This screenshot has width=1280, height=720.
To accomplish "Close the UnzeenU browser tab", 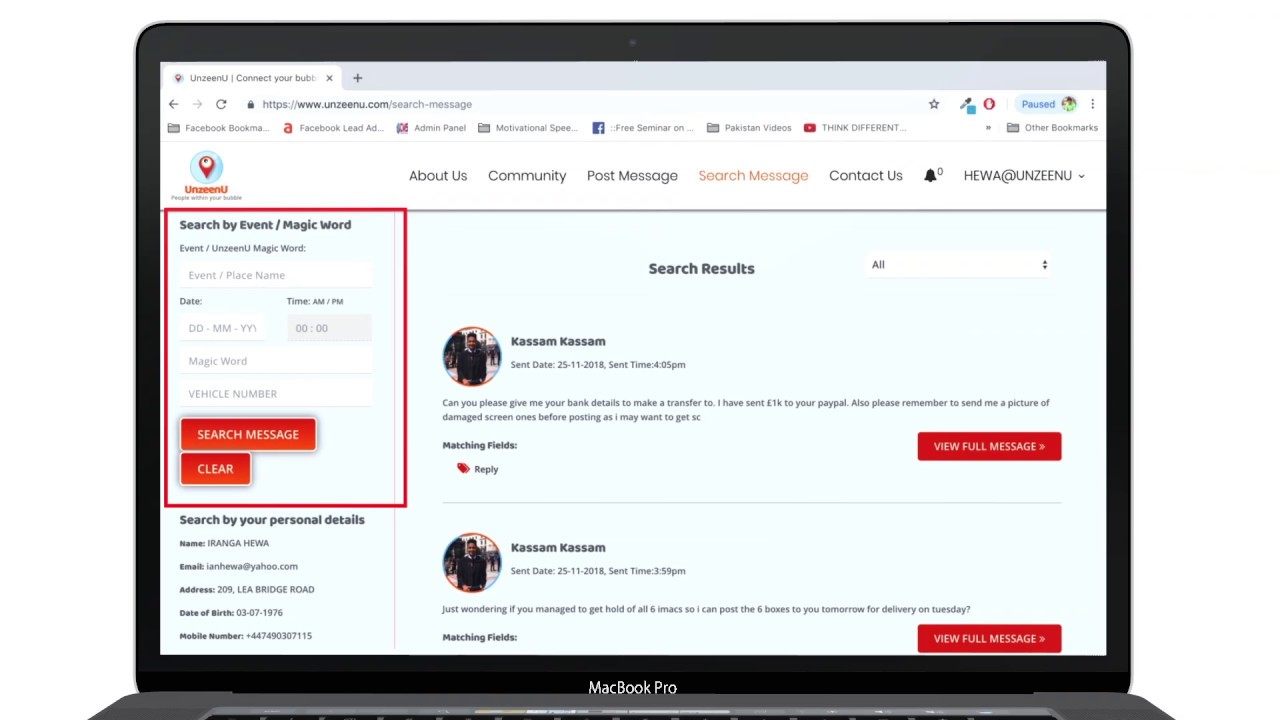I will 329,78.
